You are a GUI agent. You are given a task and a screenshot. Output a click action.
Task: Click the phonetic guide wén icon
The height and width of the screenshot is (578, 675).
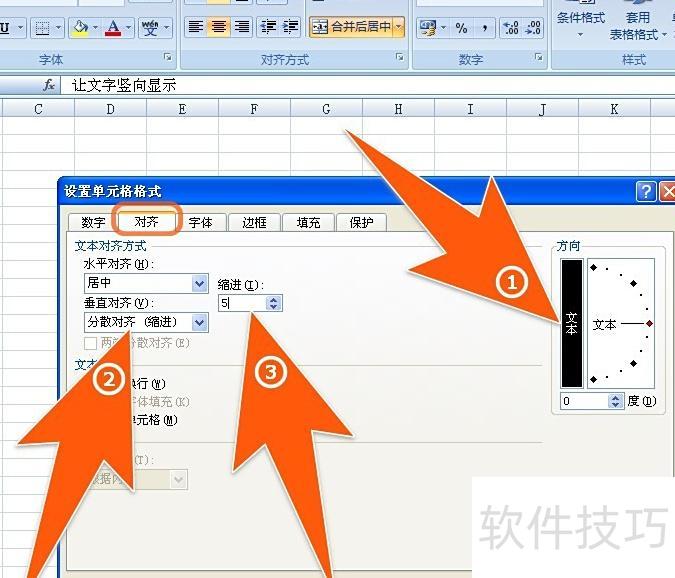click(150, 28)
